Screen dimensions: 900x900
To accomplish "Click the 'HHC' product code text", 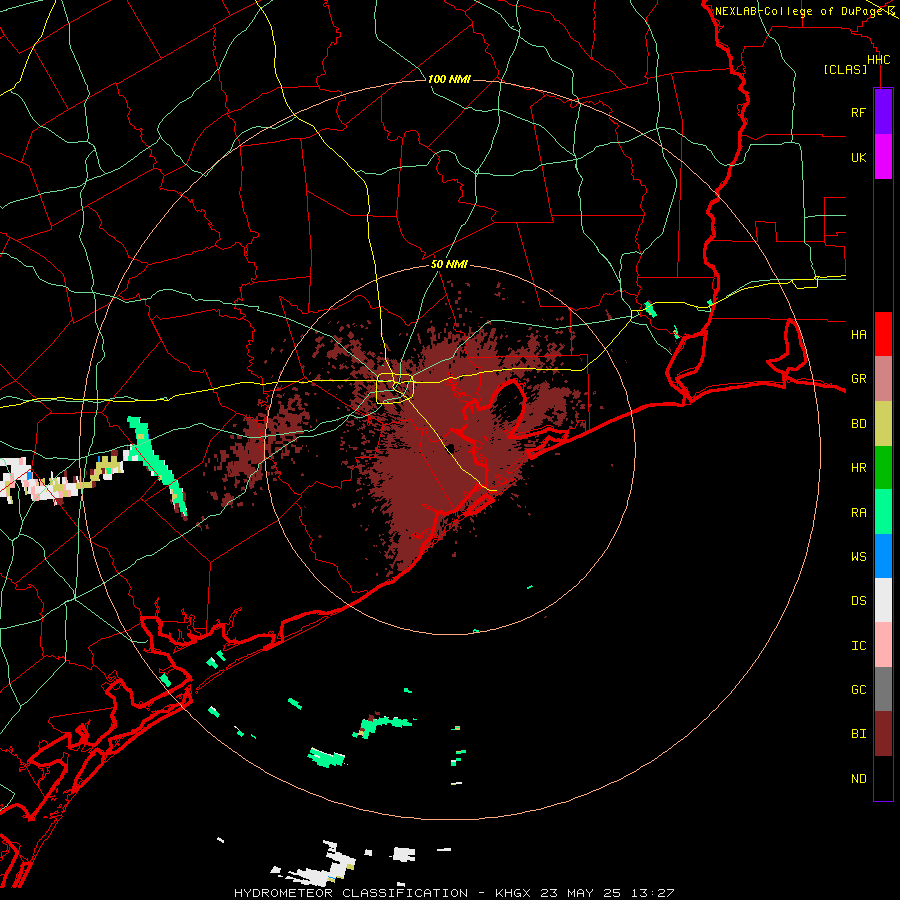I will (879, 60).
